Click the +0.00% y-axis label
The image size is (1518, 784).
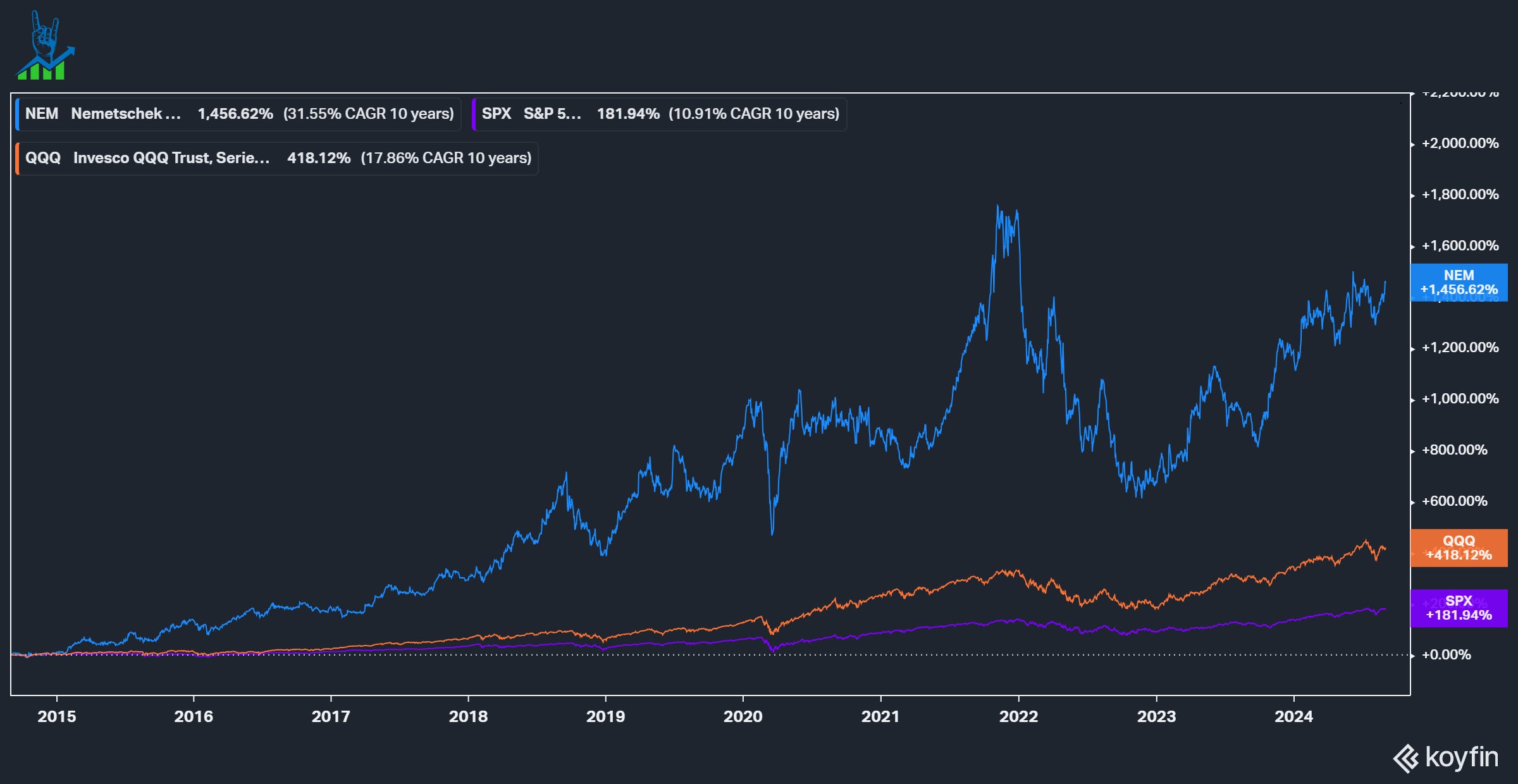1446,655
